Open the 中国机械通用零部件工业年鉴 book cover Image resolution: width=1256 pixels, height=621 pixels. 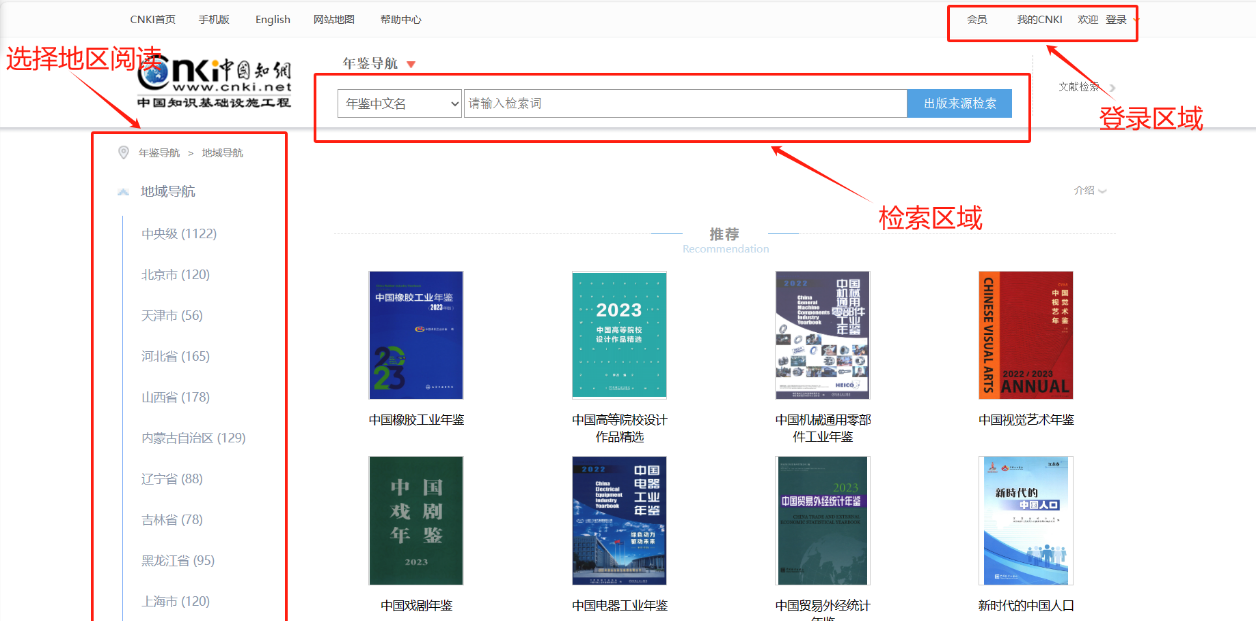click(x=823, y=335)
